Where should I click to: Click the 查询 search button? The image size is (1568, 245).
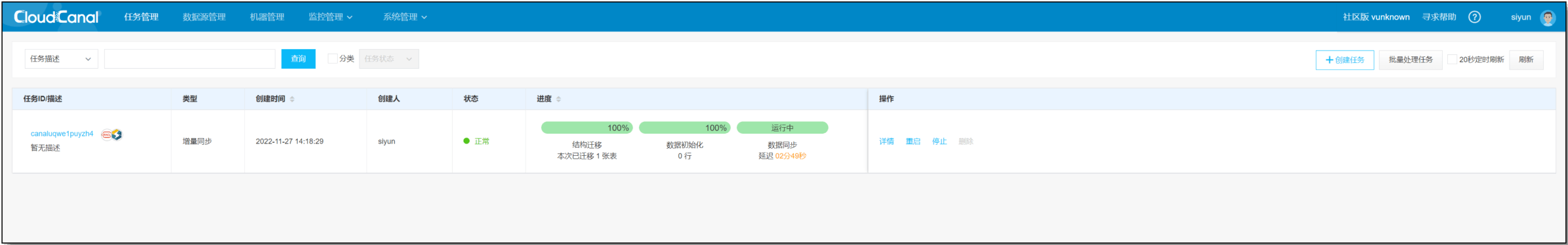click(298, 59)
